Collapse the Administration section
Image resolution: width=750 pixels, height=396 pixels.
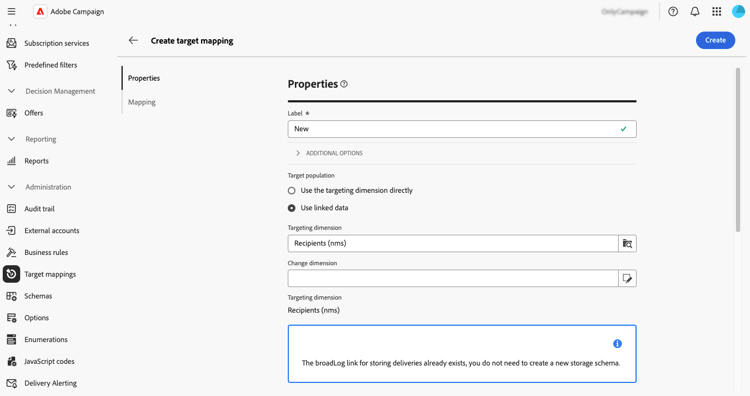point(11,187)
